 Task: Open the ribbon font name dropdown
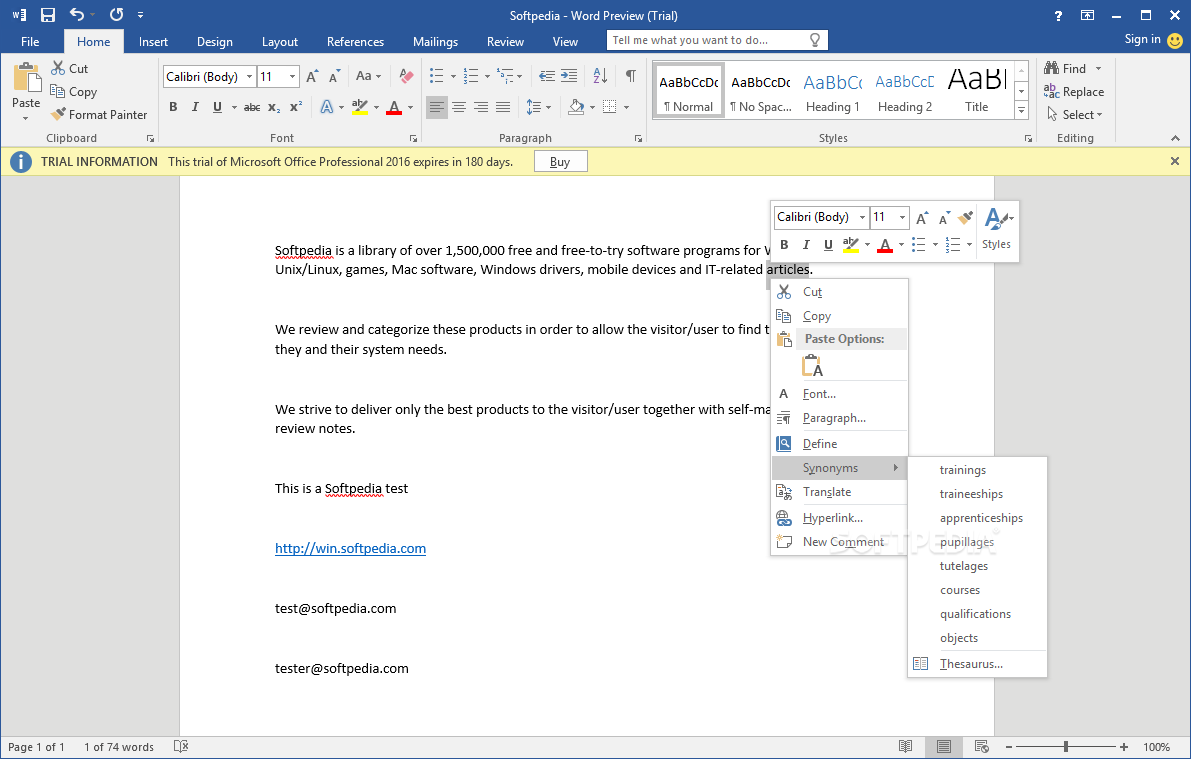tap(249, 77)
